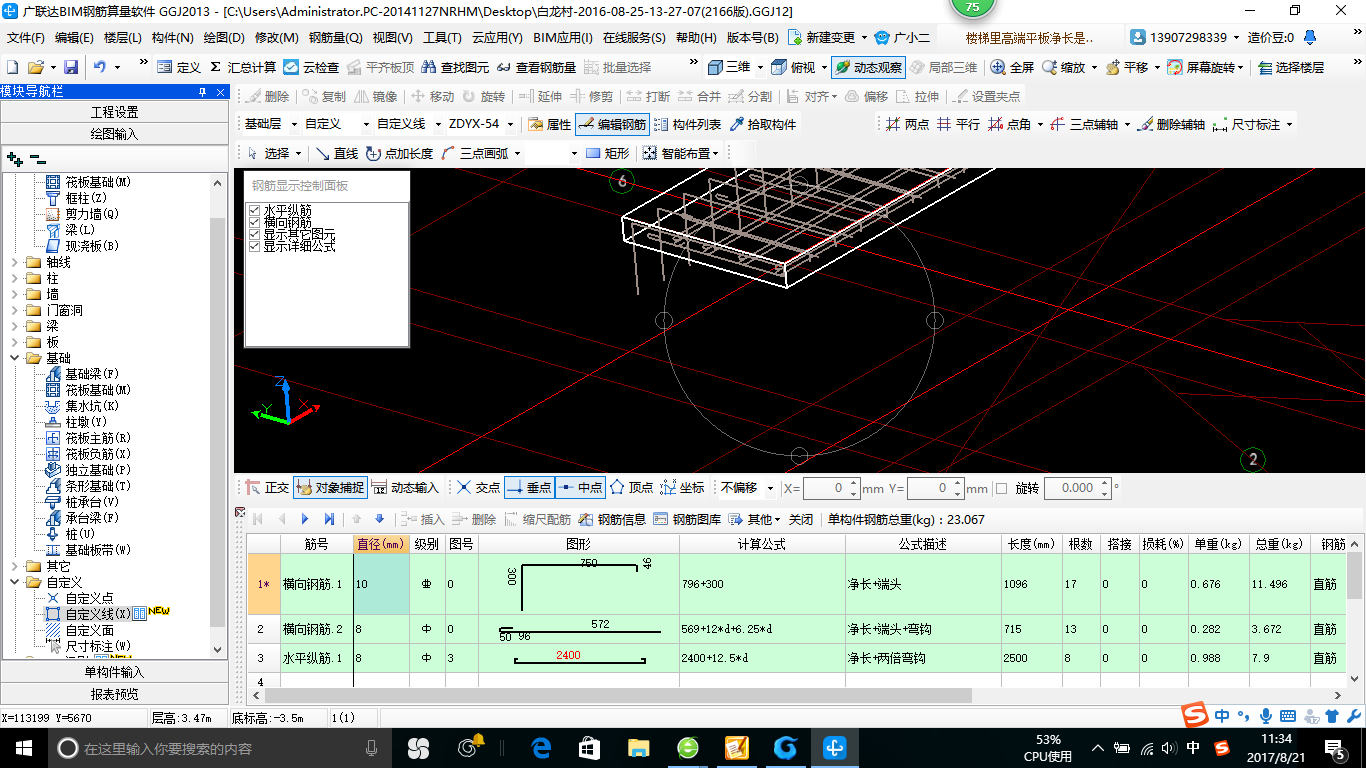Click 删除辅轴 delete auxiliary axis
Viewport: 1366px width, 768px height.
(x=1171, y=125)
